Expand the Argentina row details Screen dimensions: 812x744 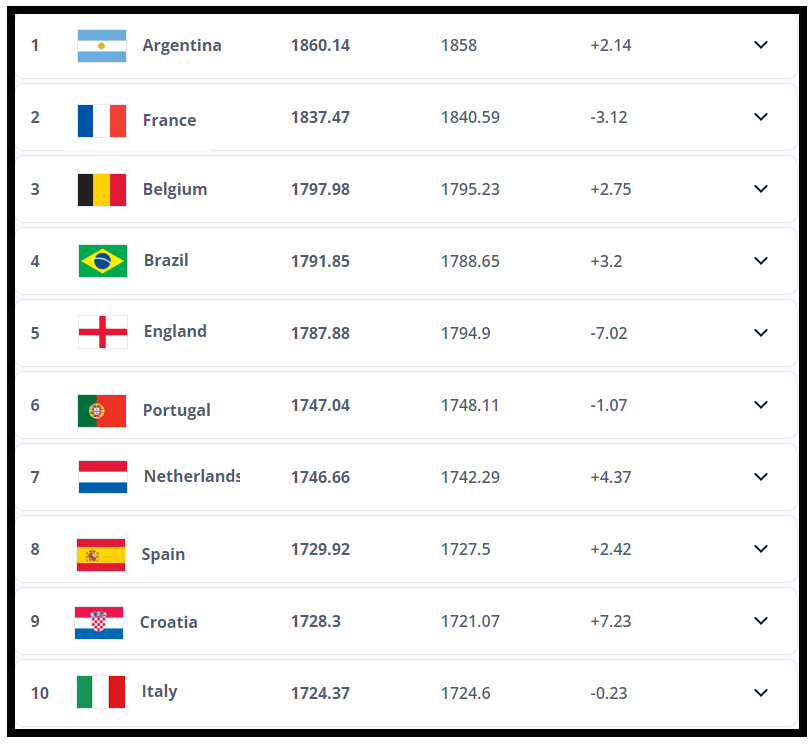tap(761, 45)
